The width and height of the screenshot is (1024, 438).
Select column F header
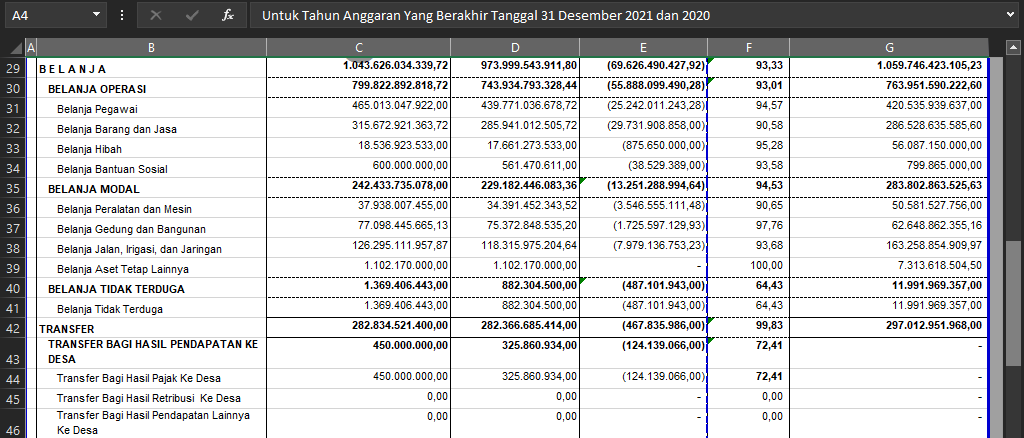748,48
